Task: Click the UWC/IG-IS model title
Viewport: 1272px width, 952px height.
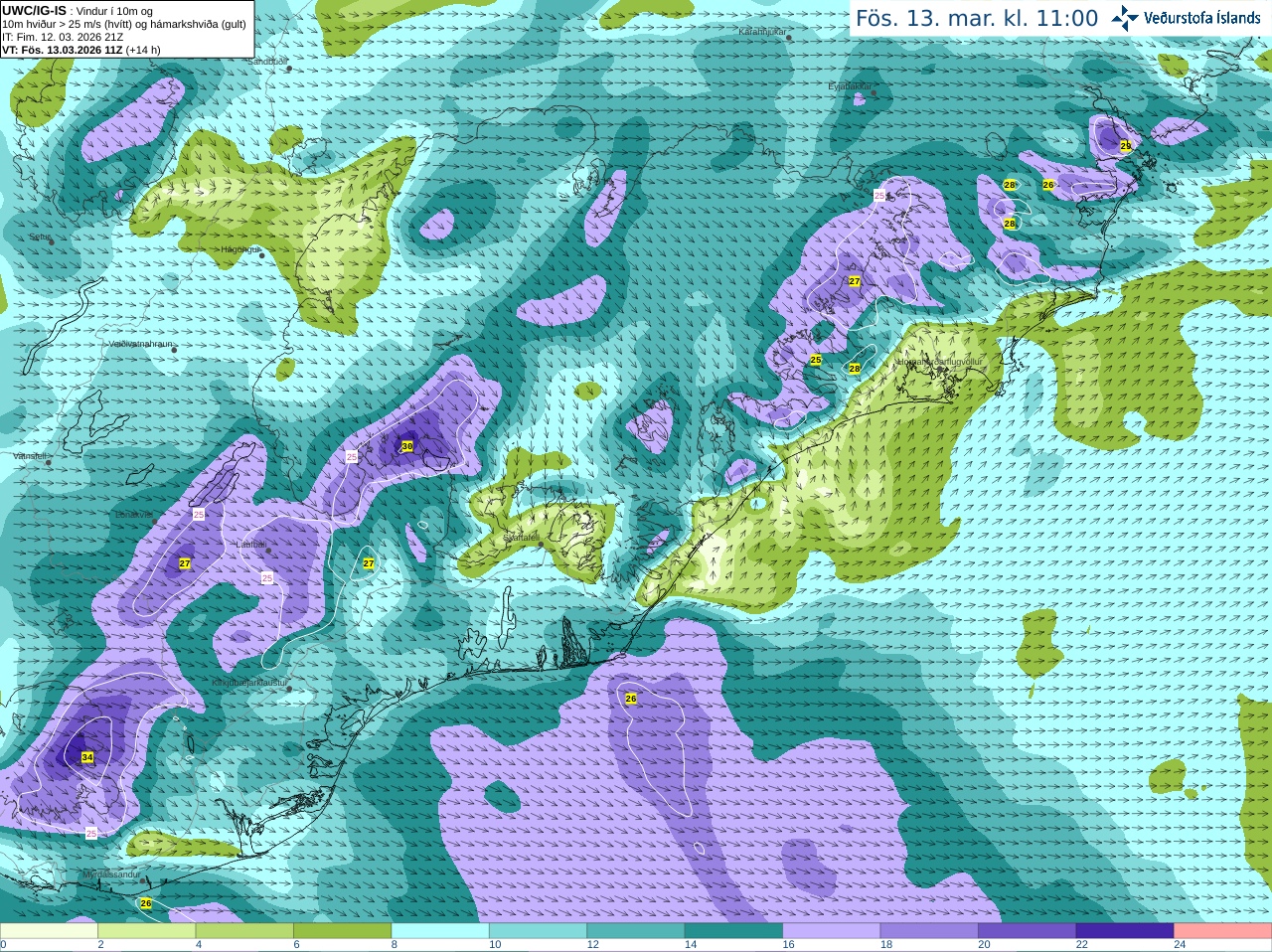Action: tap(34, 10)
